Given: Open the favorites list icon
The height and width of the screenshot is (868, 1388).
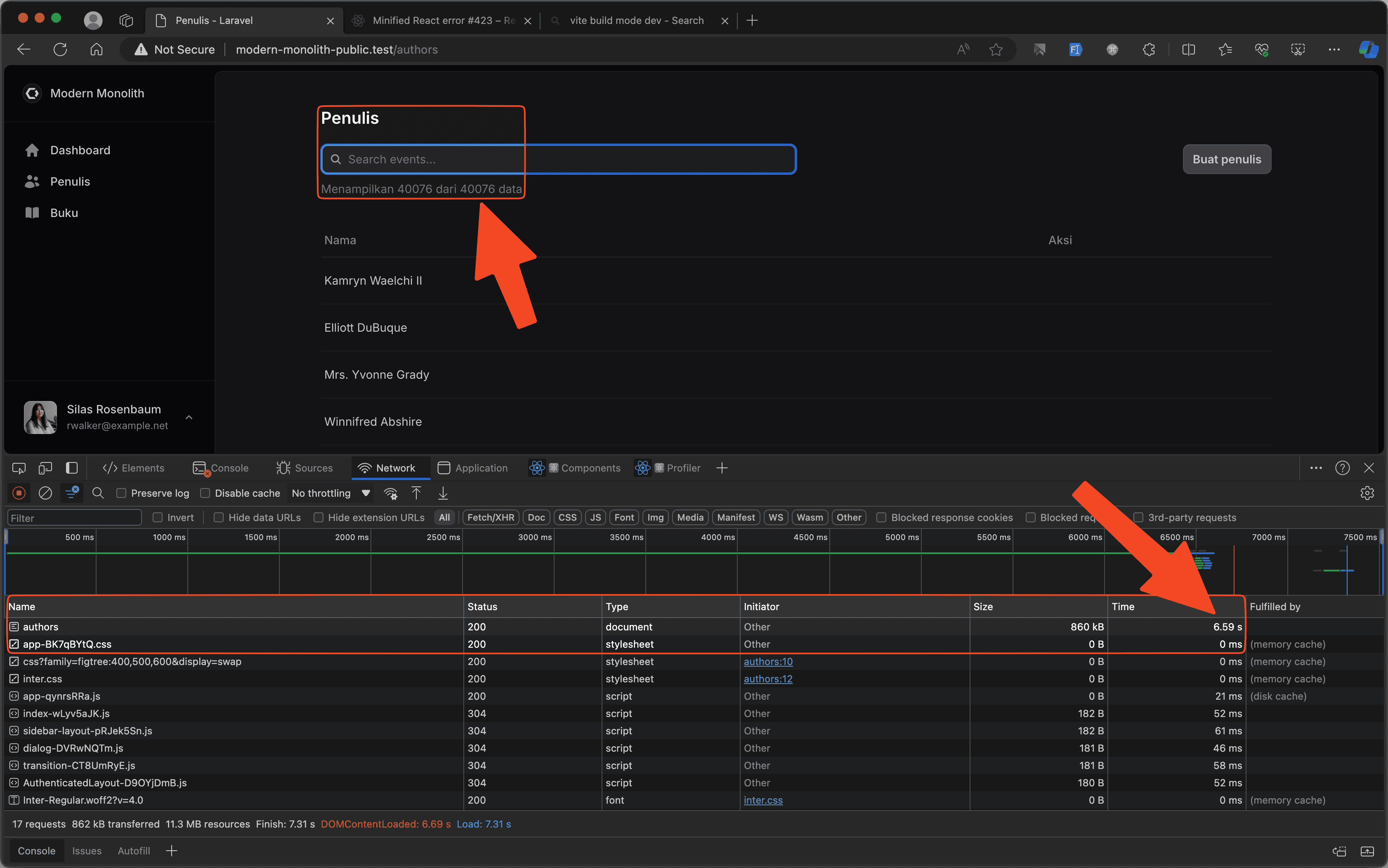Looking at the screenshot, I should coord(1225,50).
